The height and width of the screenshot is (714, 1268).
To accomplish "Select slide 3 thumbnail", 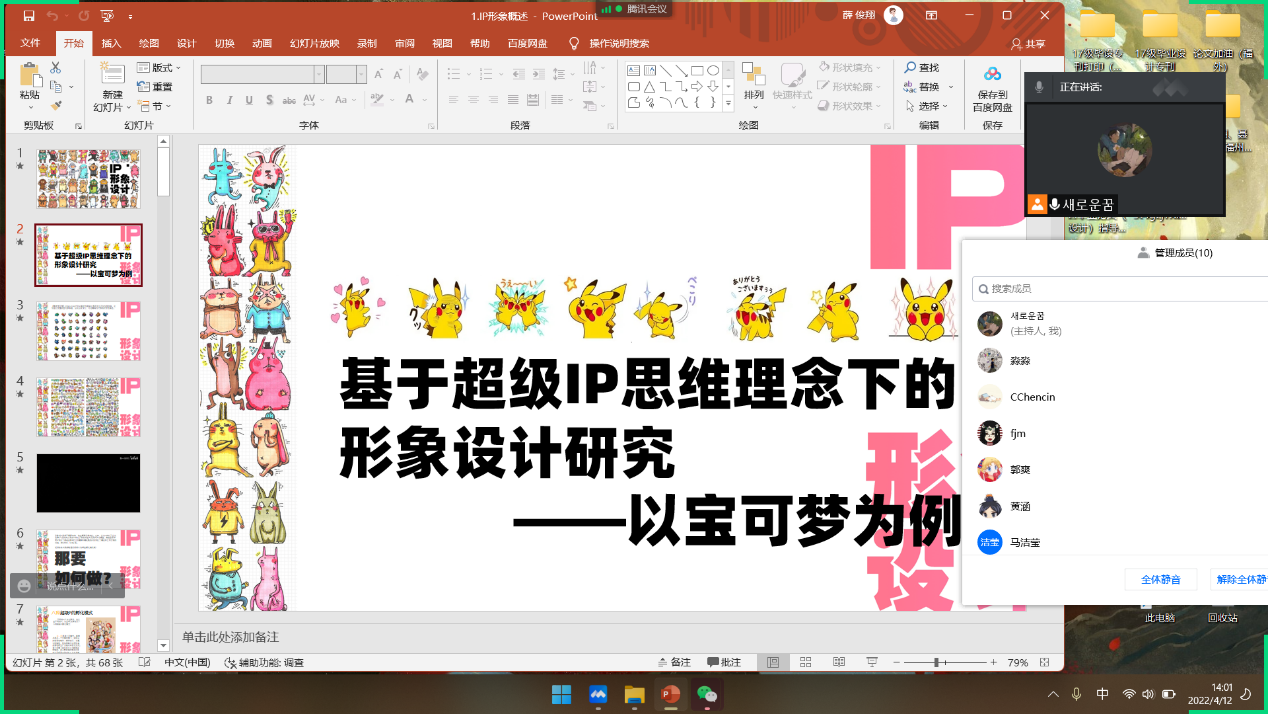I will coord(89,330).
